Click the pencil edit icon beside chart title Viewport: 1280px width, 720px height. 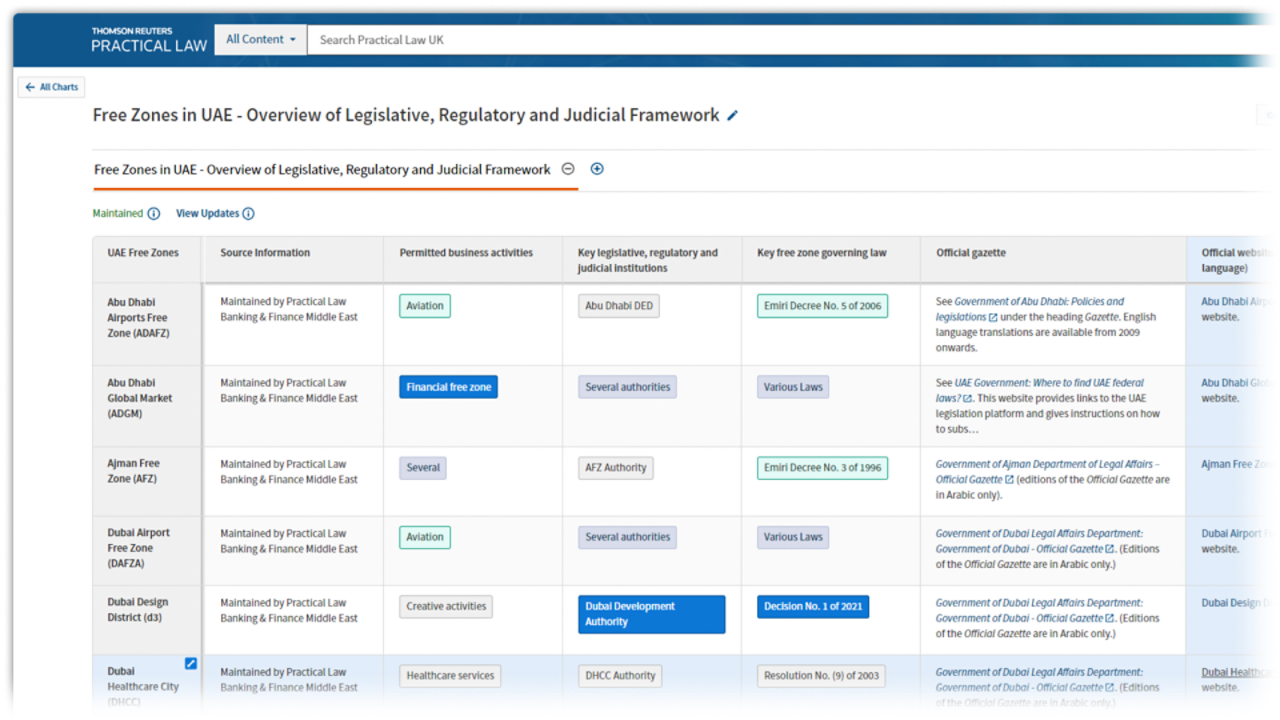click(732, 116)
